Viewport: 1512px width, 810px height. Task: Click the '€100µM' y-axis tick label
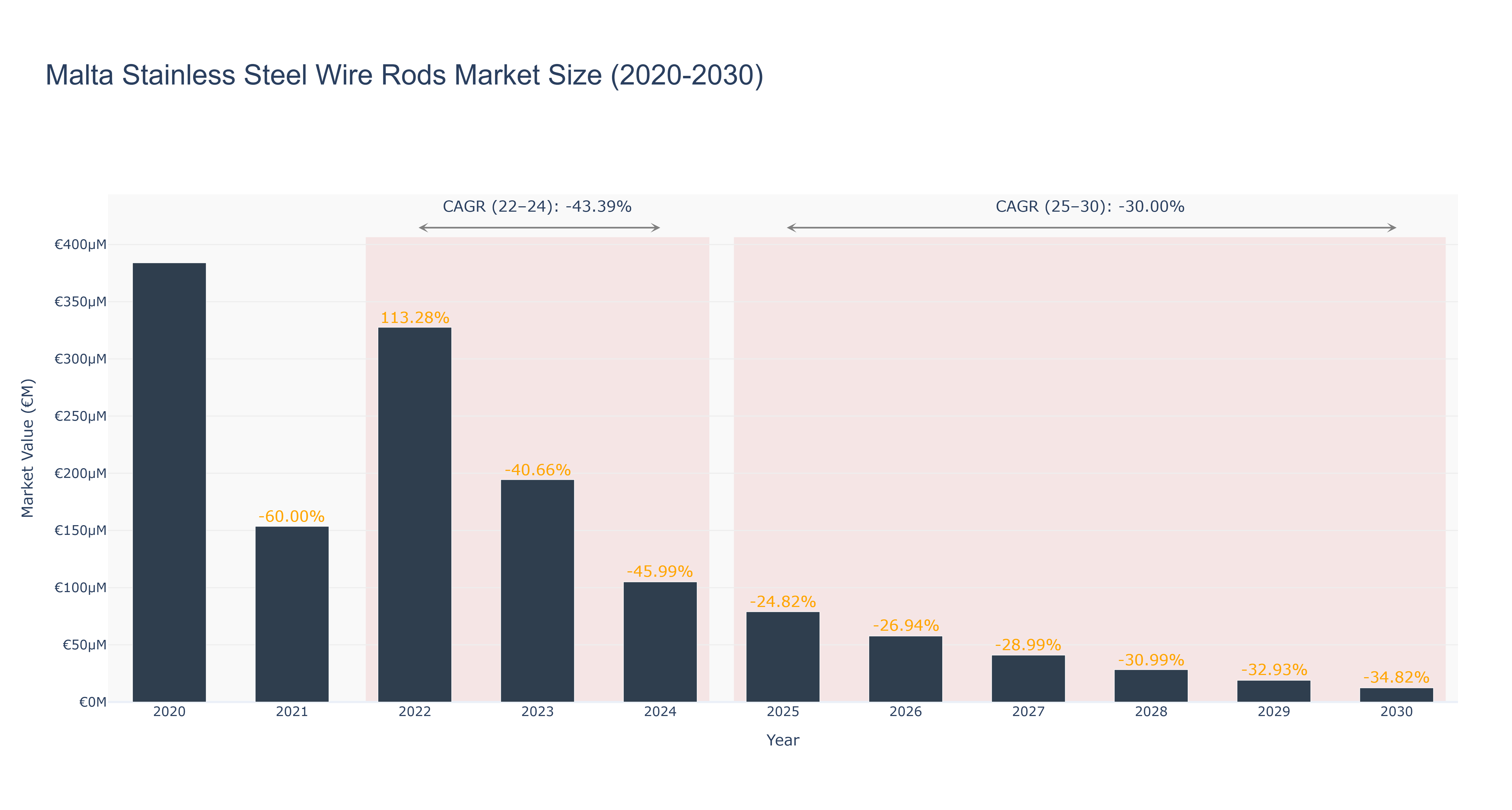[80, 588]
